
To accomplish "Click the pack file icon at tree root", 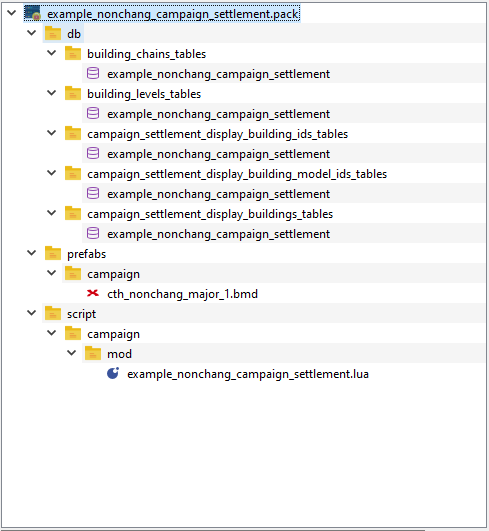I will [33, 13].
